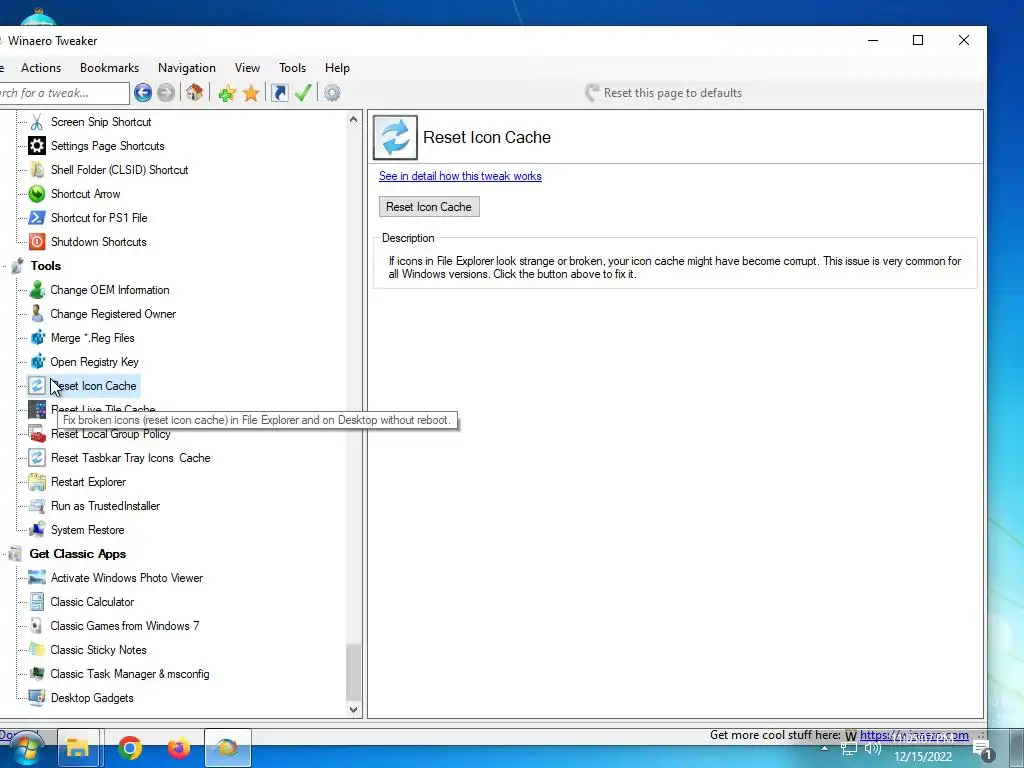The width and height of the screenshot is (1024, 768).
Task: Open the winaero.com link in status bar
Action: pos(914,735)
